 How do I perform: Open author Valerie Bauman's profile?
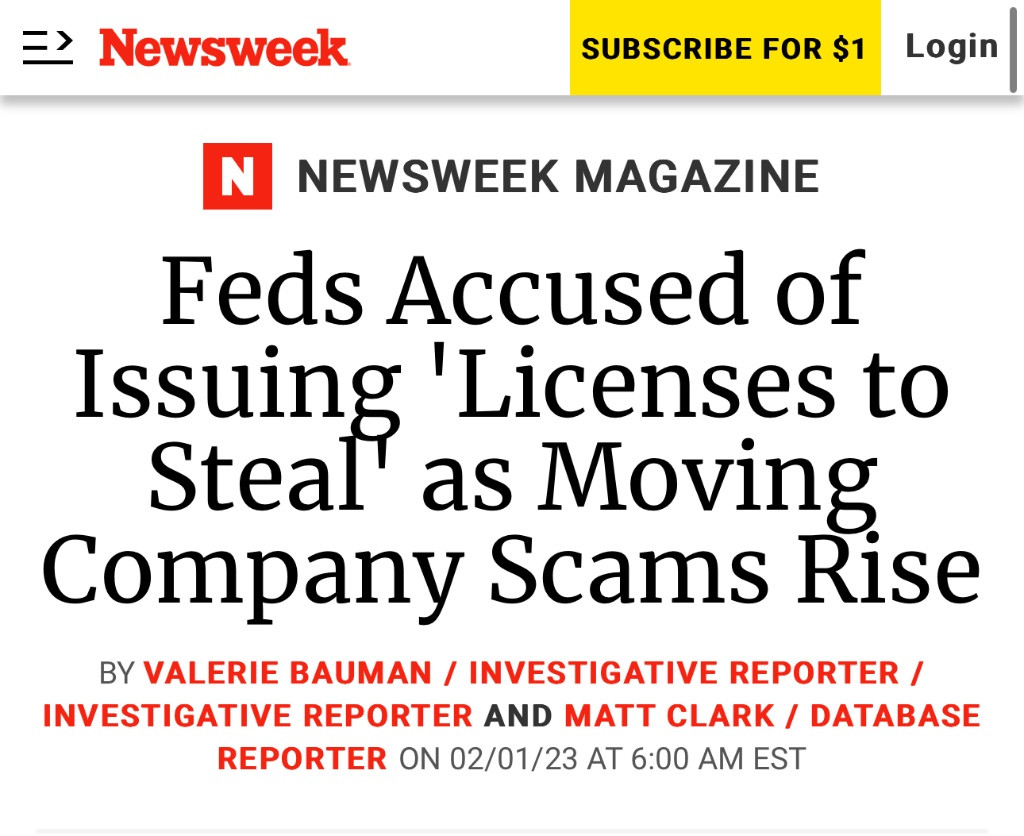coord(288,673)
